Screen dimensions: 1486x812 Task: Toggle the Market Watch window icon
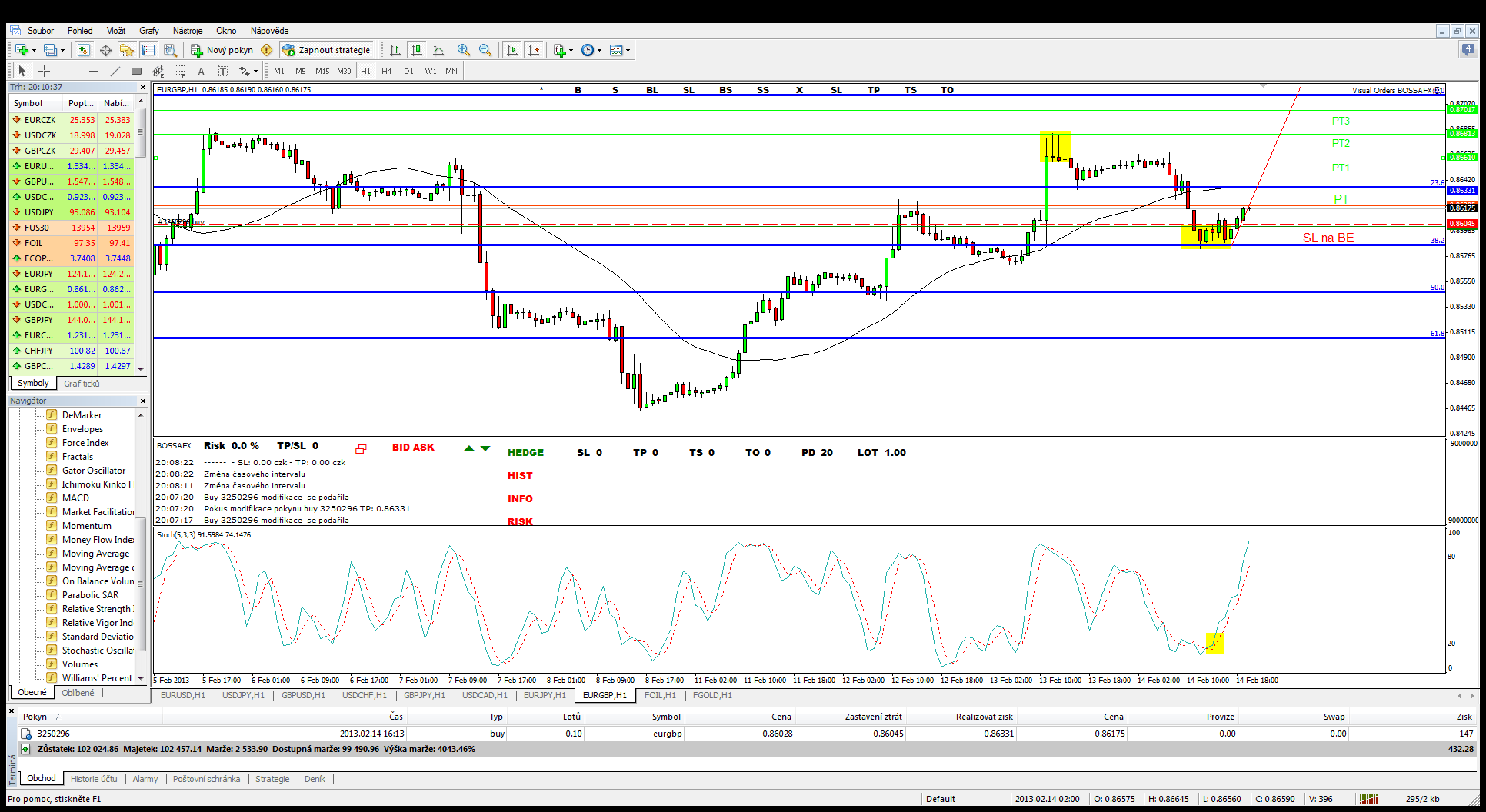point(84,50)
